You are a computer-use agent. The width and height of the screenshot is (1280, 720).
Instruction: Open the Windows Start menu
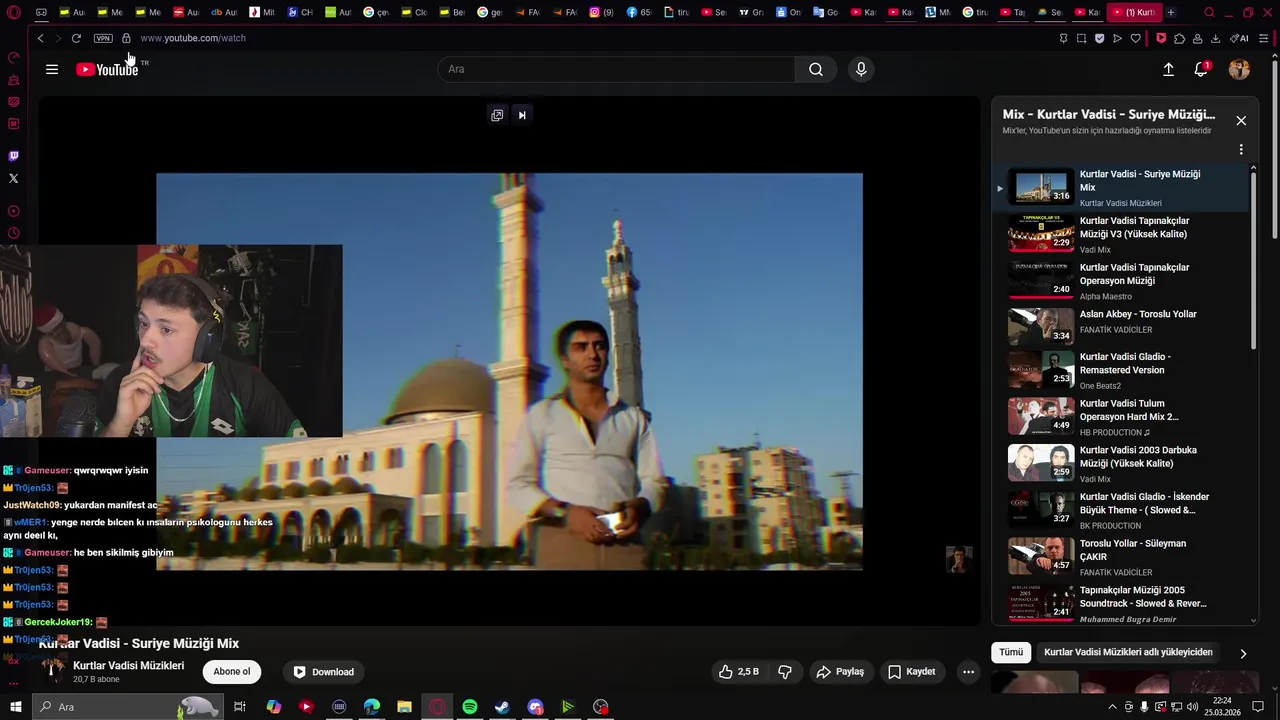pos(14,707)
